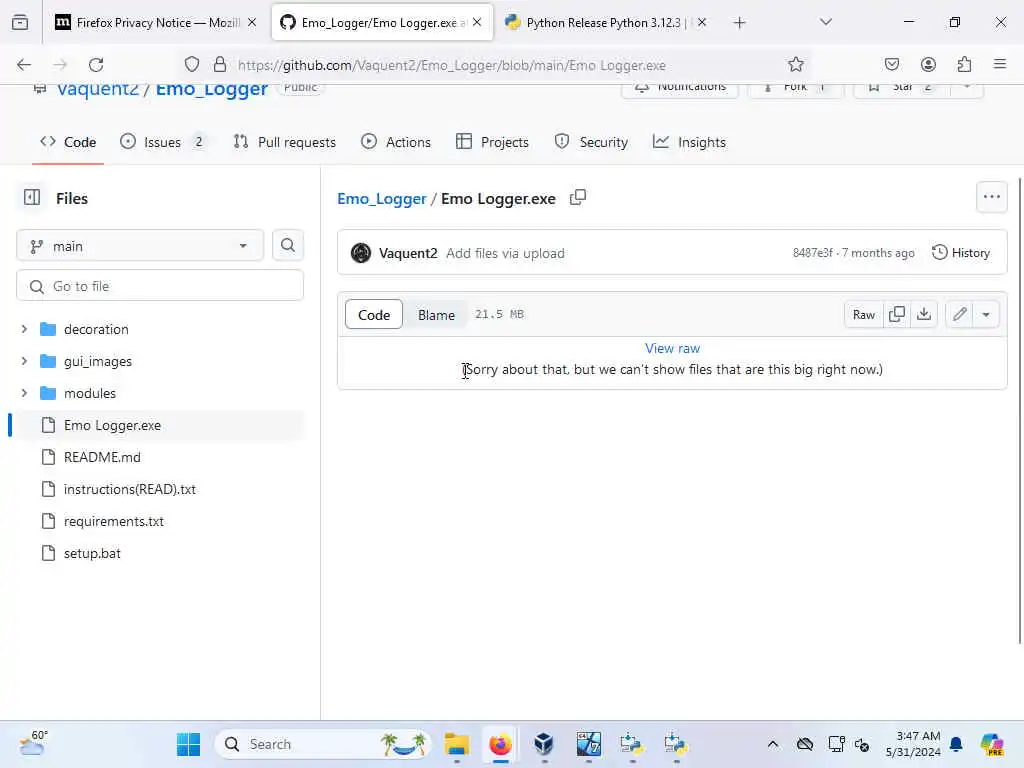Open the Vaquent2 author link

tap(408, 253)
